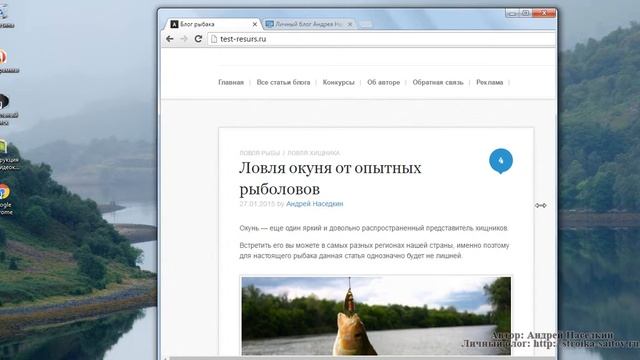The width and height of the screenshot is (640, 360).
Task: Click the "ЛОВЛЯ ХИЩНИКА" category link
Action: (x=313, y=153)
